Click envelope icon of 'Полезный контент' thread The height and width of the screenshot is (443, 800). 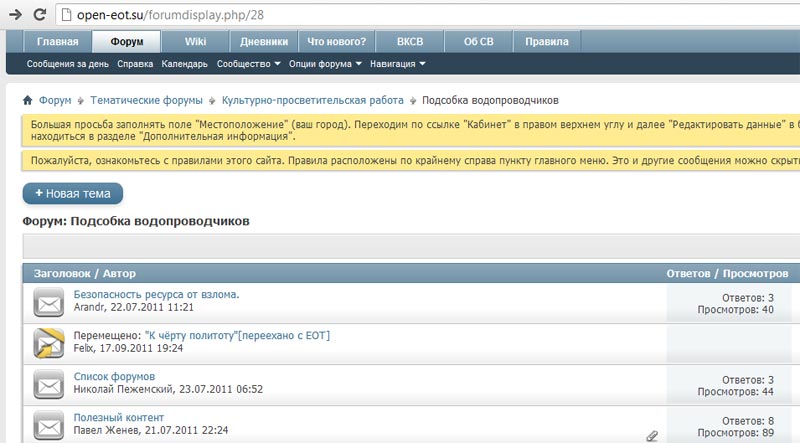pyautogui.click(x=48, y=425)
